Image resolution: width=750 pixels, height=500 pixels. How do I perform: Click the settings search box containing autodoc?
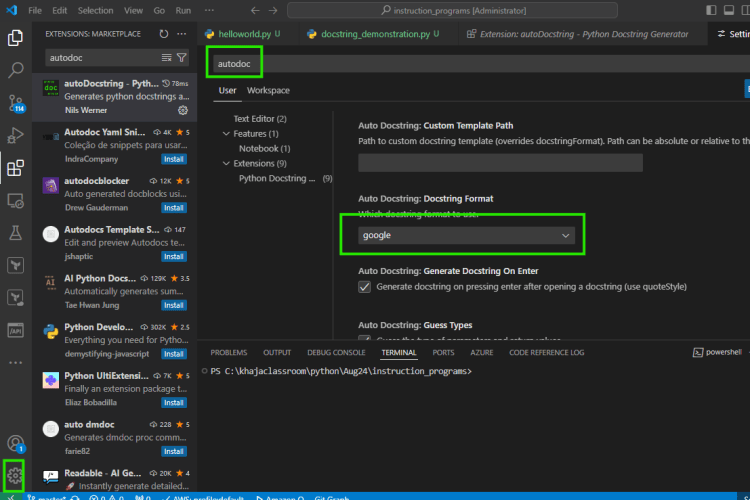coord(481,64)
